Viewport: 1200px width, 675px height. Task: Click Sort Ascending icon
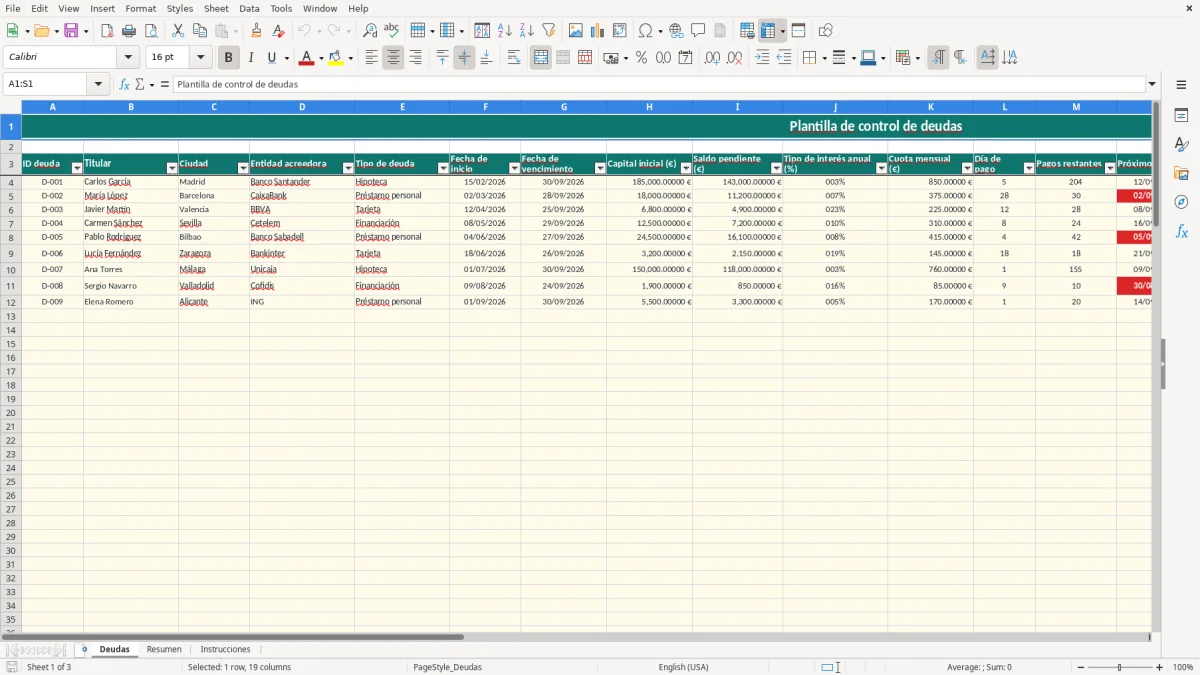[504, 31]
